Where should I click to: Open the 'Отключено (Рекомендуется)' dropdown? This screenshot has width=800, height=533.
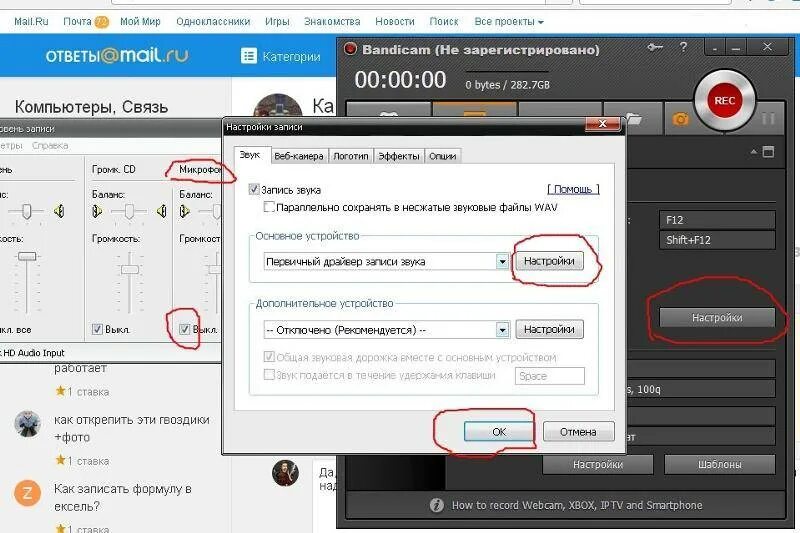502,330
